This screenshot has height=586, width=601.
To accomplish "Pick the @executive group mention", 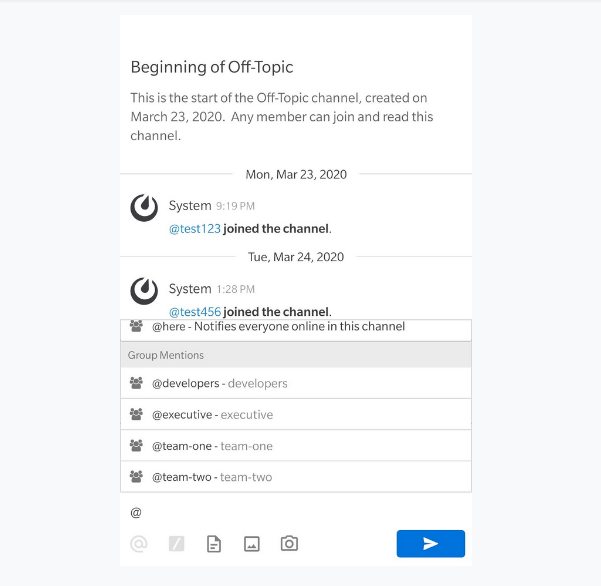I will pos(296,414).
